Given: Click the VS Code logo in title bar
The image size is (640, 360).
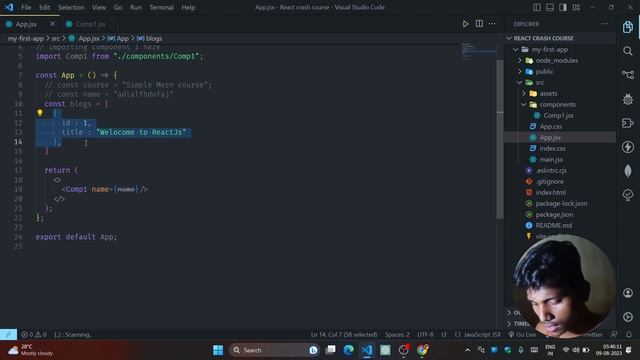Looking at the screenshot, I should (x=9, y=7).
